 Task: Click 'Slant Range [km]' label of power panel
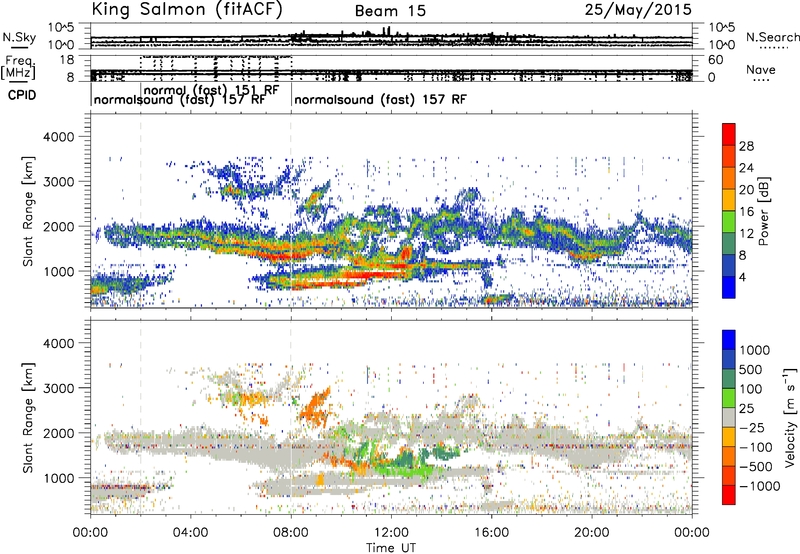tap(28, 212)
